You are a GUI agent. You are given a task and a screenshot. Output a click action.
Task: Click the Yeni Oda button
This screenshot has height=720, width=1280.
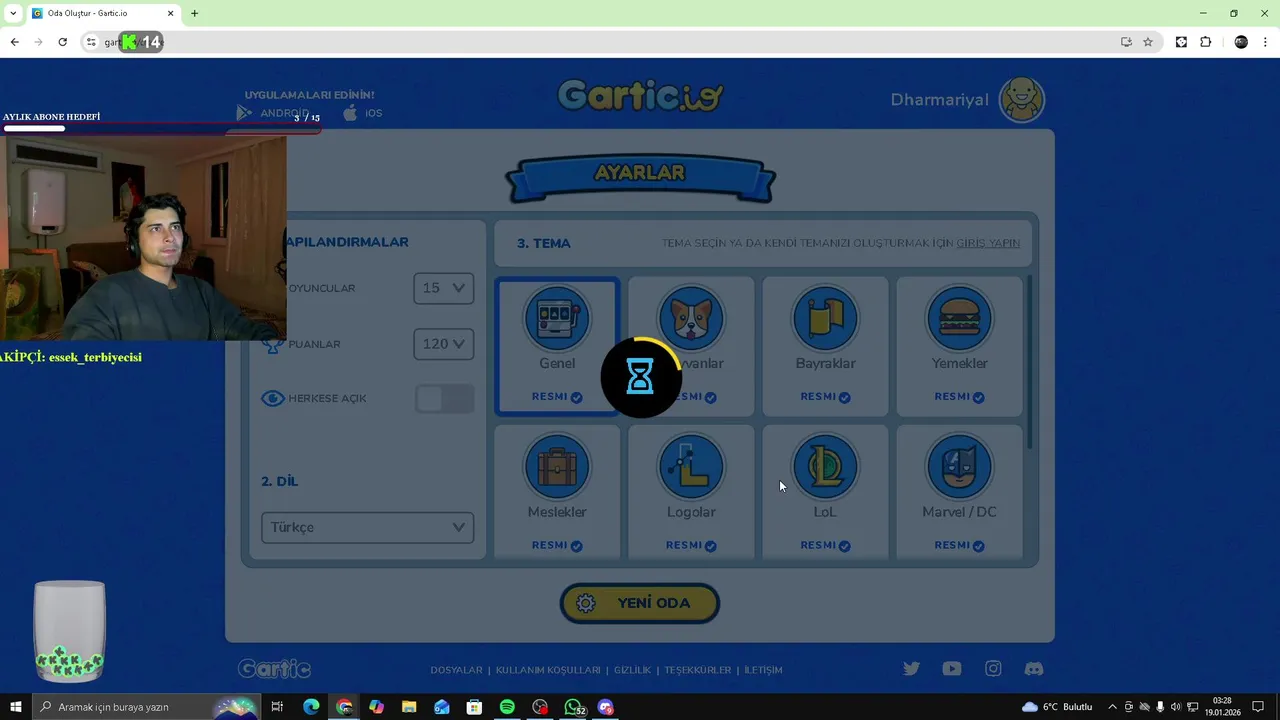pos(640,603)
